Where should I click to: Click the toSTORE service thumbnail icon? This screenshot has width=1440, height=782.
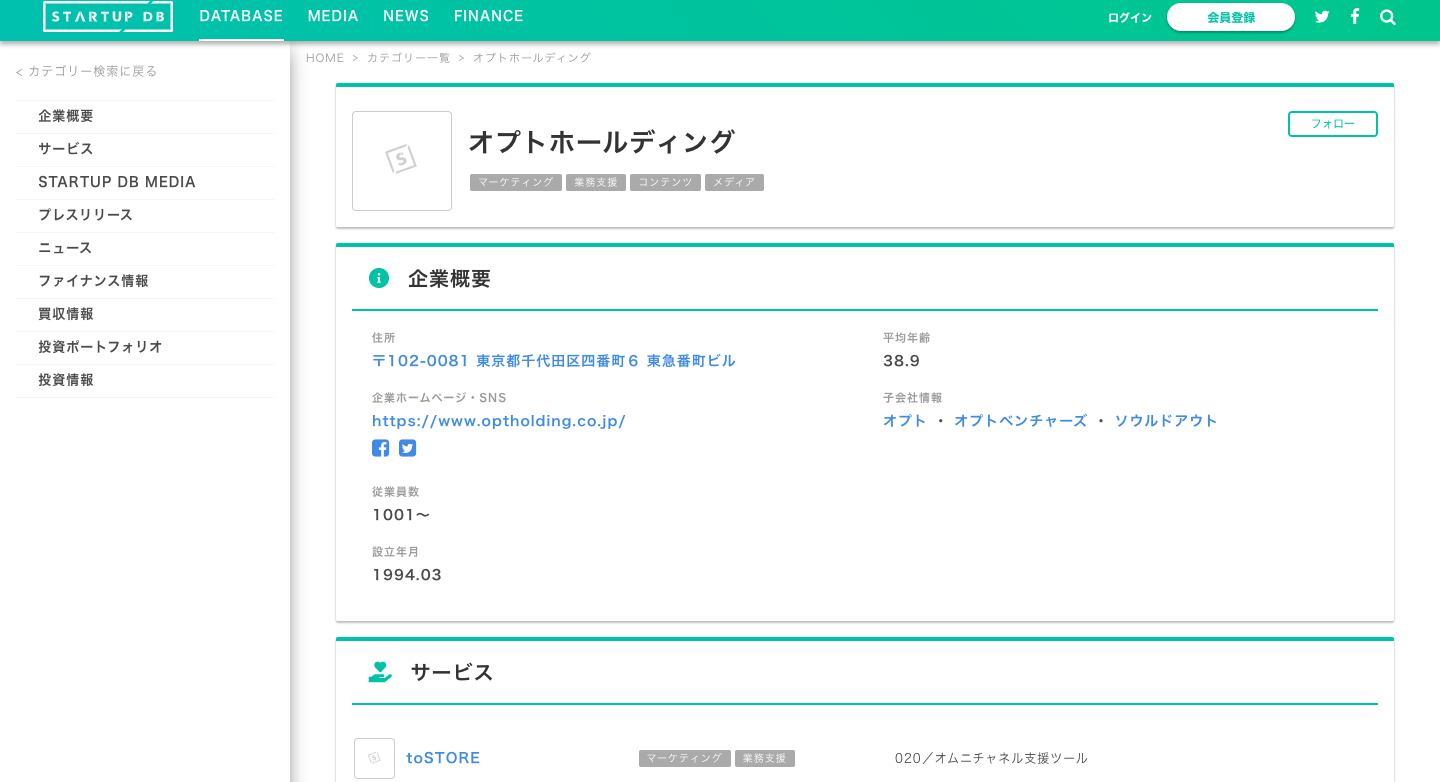(x=374, y=758)
